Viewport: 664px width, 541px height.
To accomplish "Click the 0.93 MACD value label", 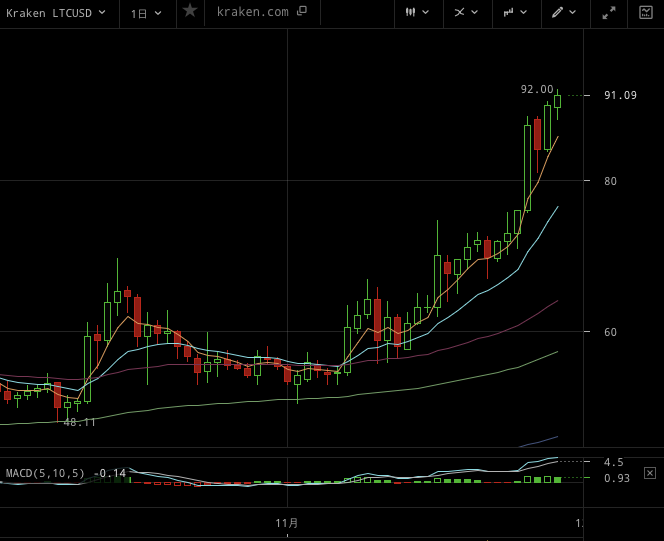I will click(617, 478).
